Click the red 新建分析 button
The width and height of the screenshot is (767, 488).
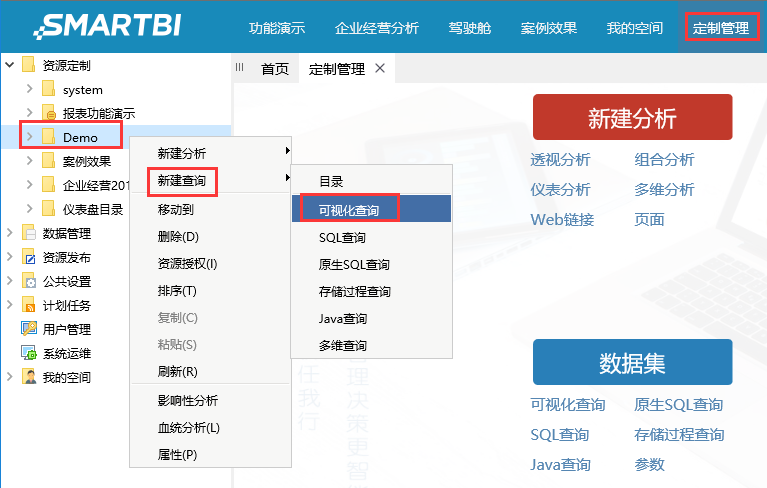point(632,117)
